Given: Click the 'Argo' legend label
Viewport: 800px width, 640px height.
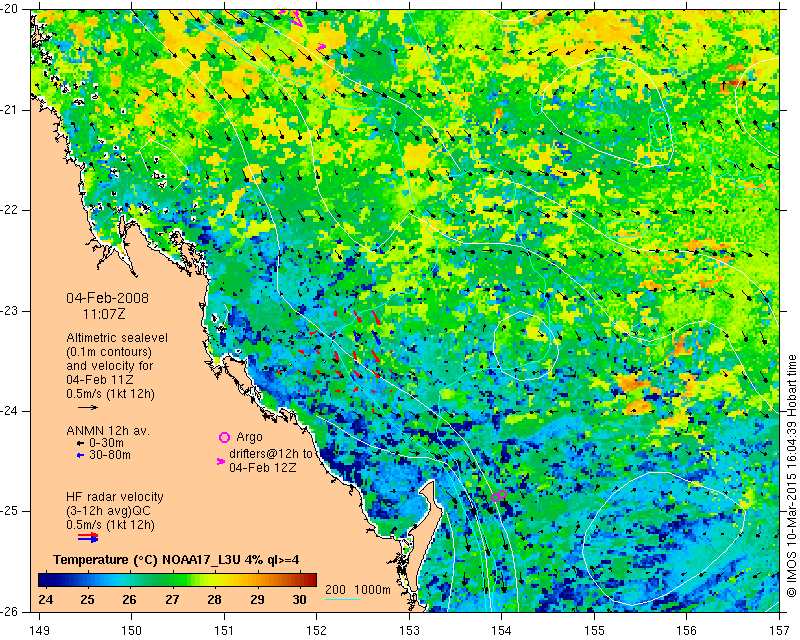Looking at the screenshot, I should coord(249,437).
